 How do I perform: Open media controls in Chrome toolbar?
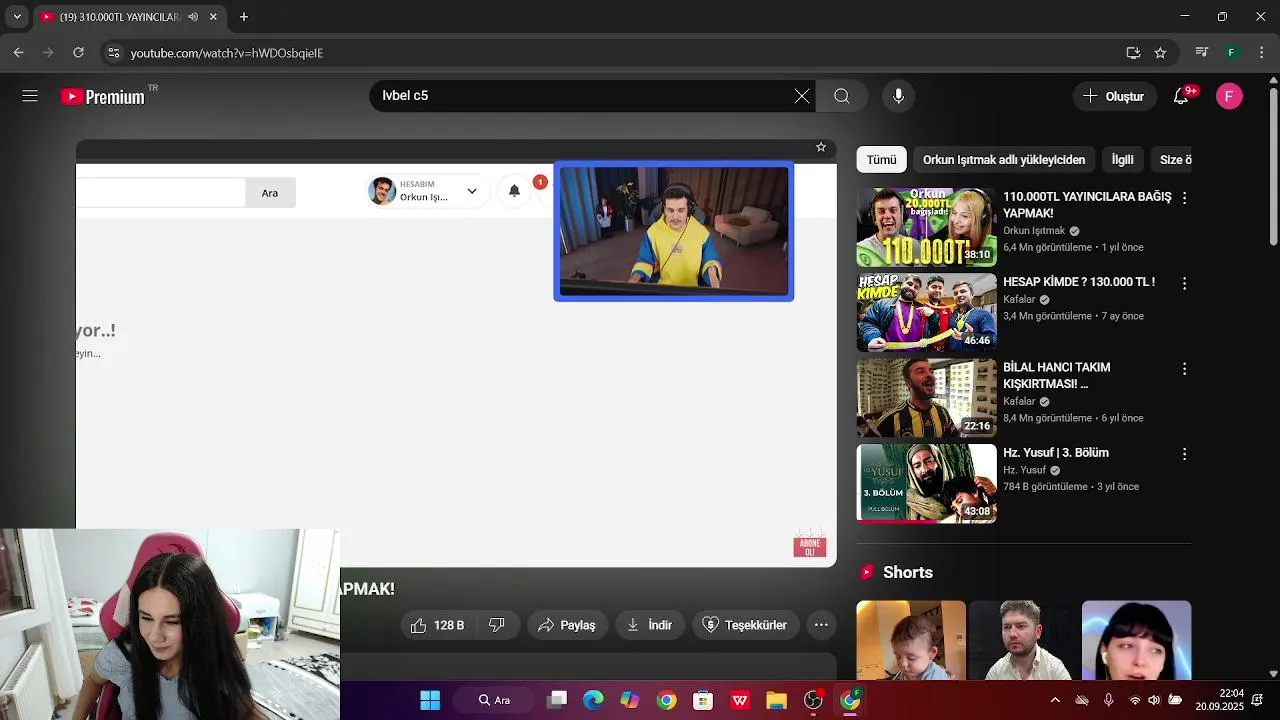[x=1202, y=52]
